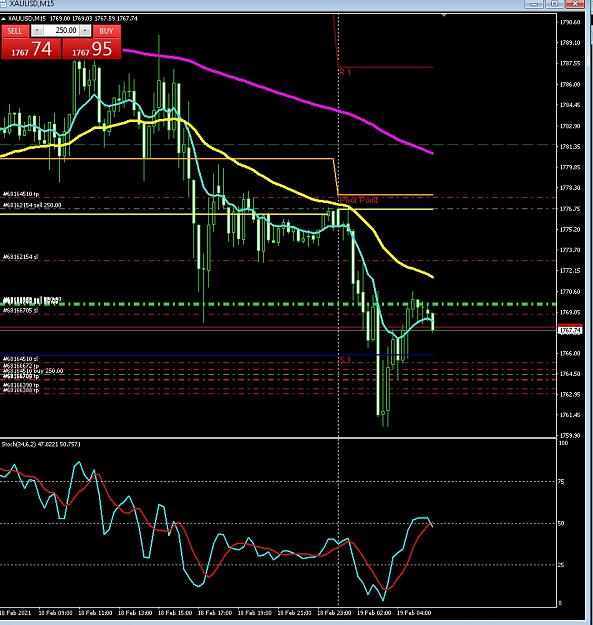Click the chart window icon in the title bar

coord(3,4)
